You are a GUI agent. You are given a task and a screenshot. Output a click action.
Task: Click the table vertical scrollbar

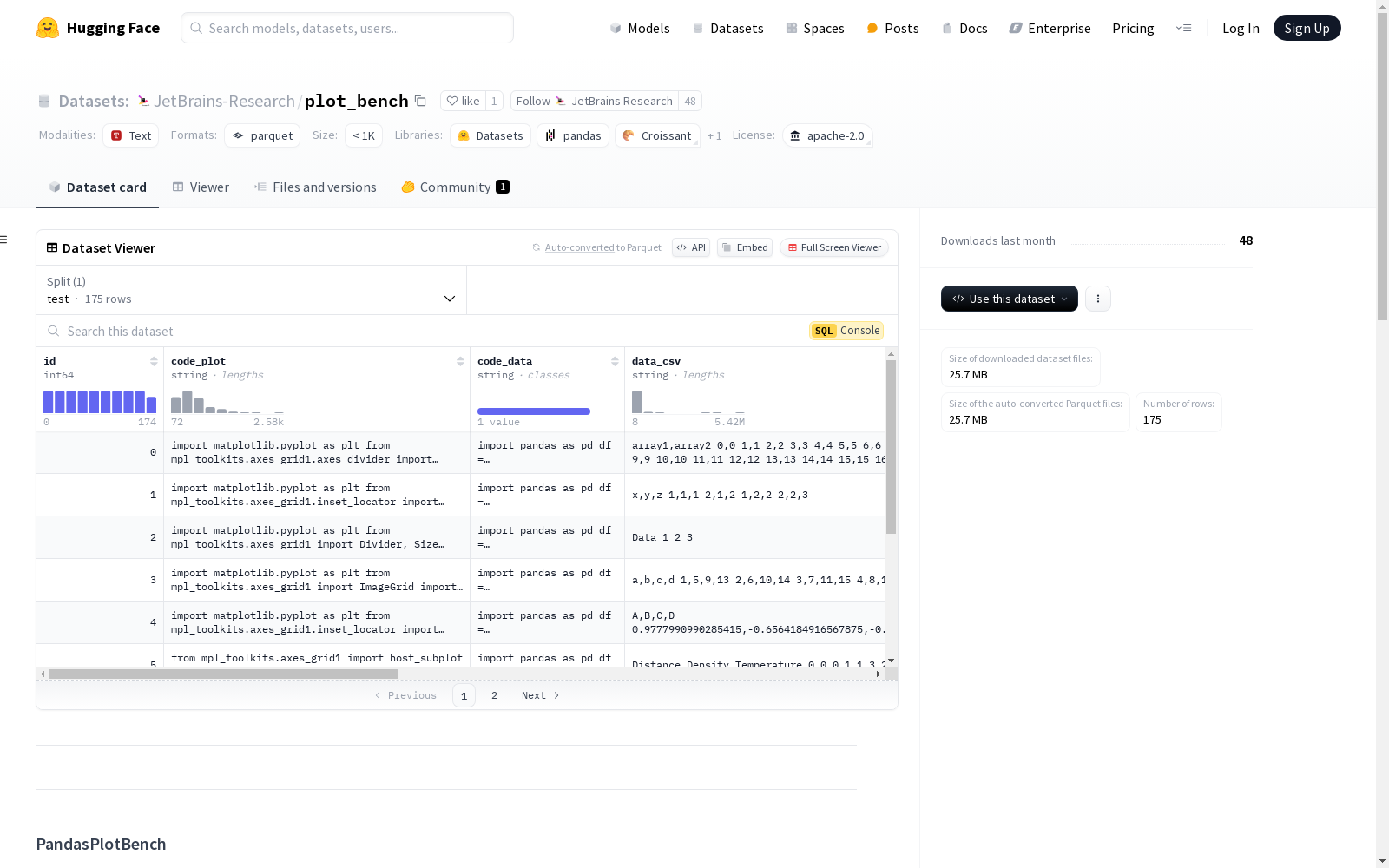coord(891,447)
